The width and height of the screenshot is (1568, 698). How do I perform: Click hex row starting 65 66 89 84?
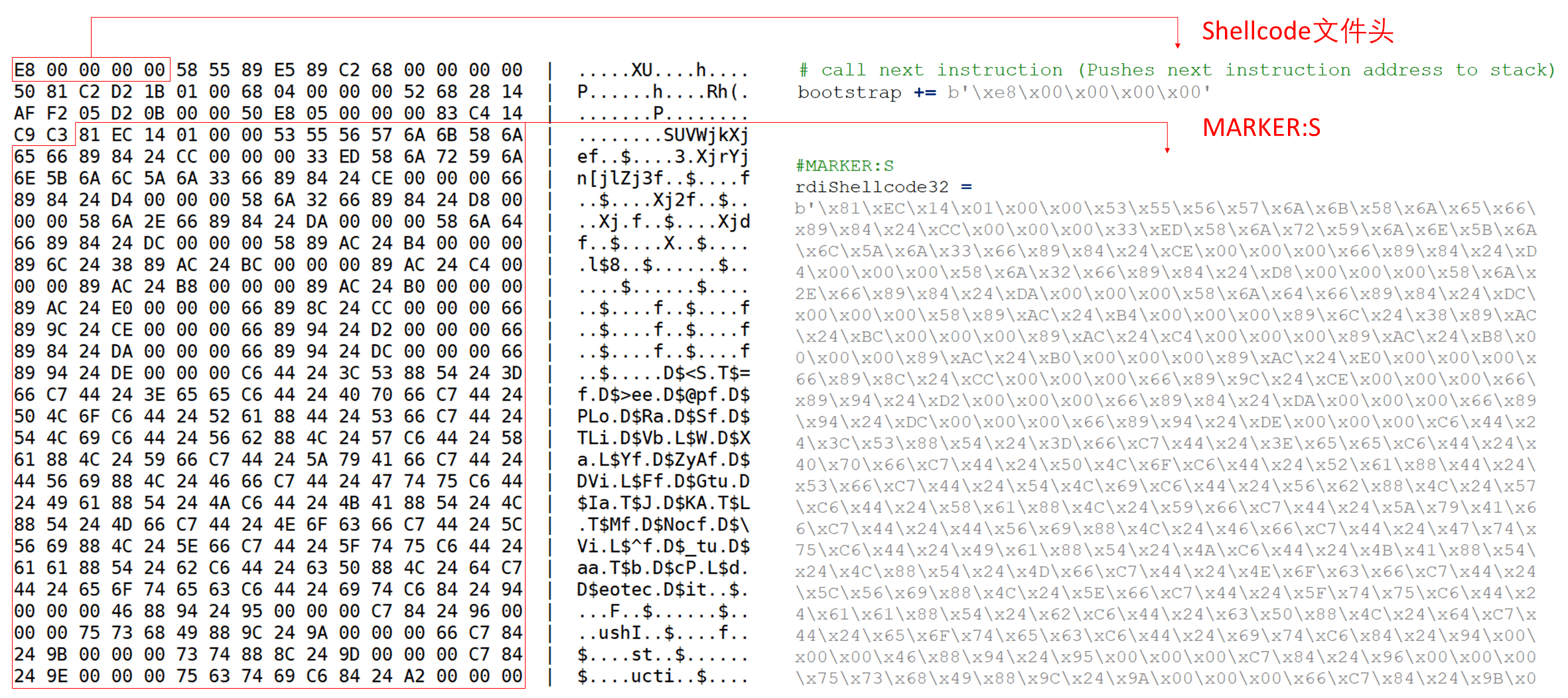[268, 157]
